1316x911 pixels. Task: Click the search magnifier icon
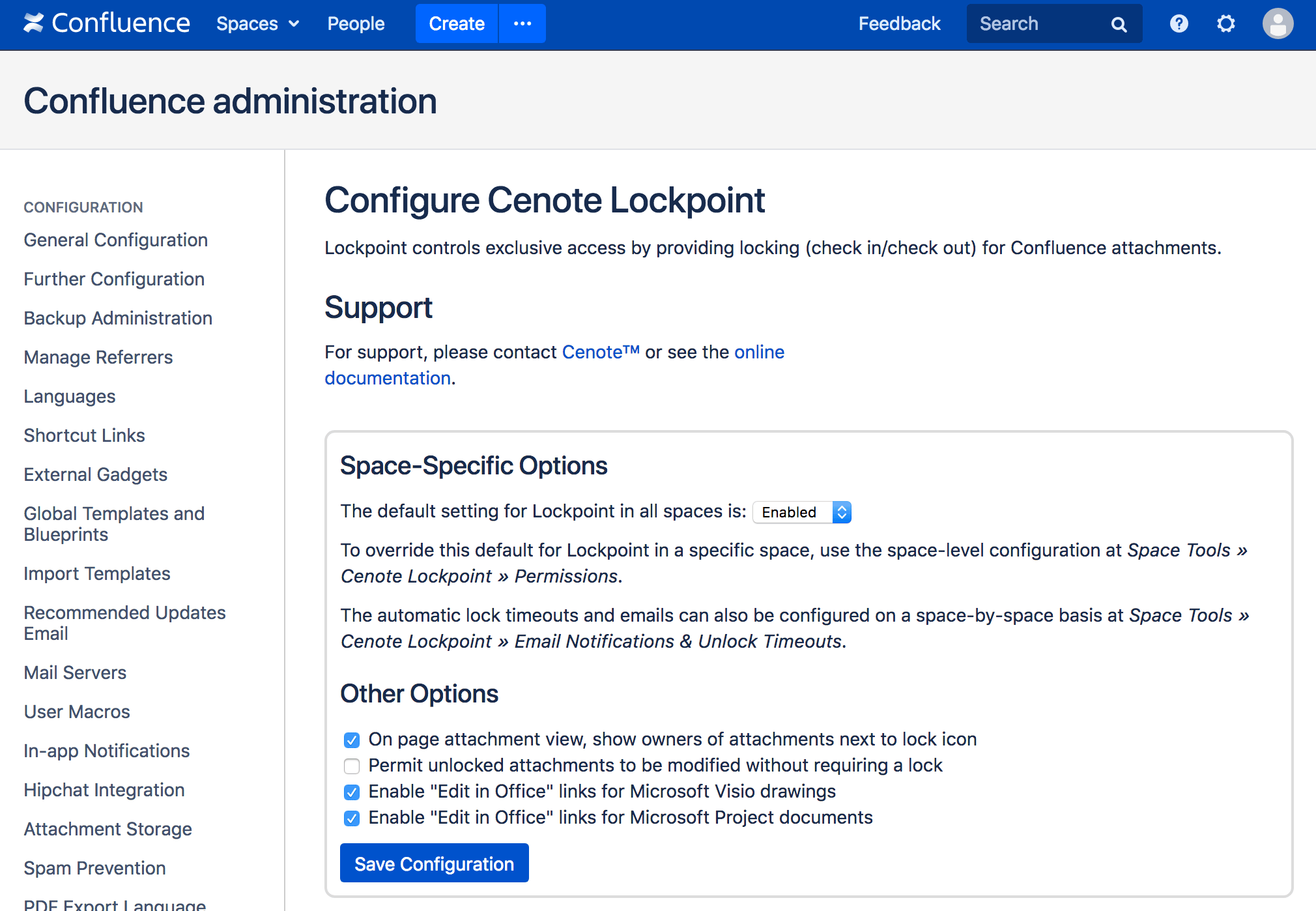[x=1119, y=25]
